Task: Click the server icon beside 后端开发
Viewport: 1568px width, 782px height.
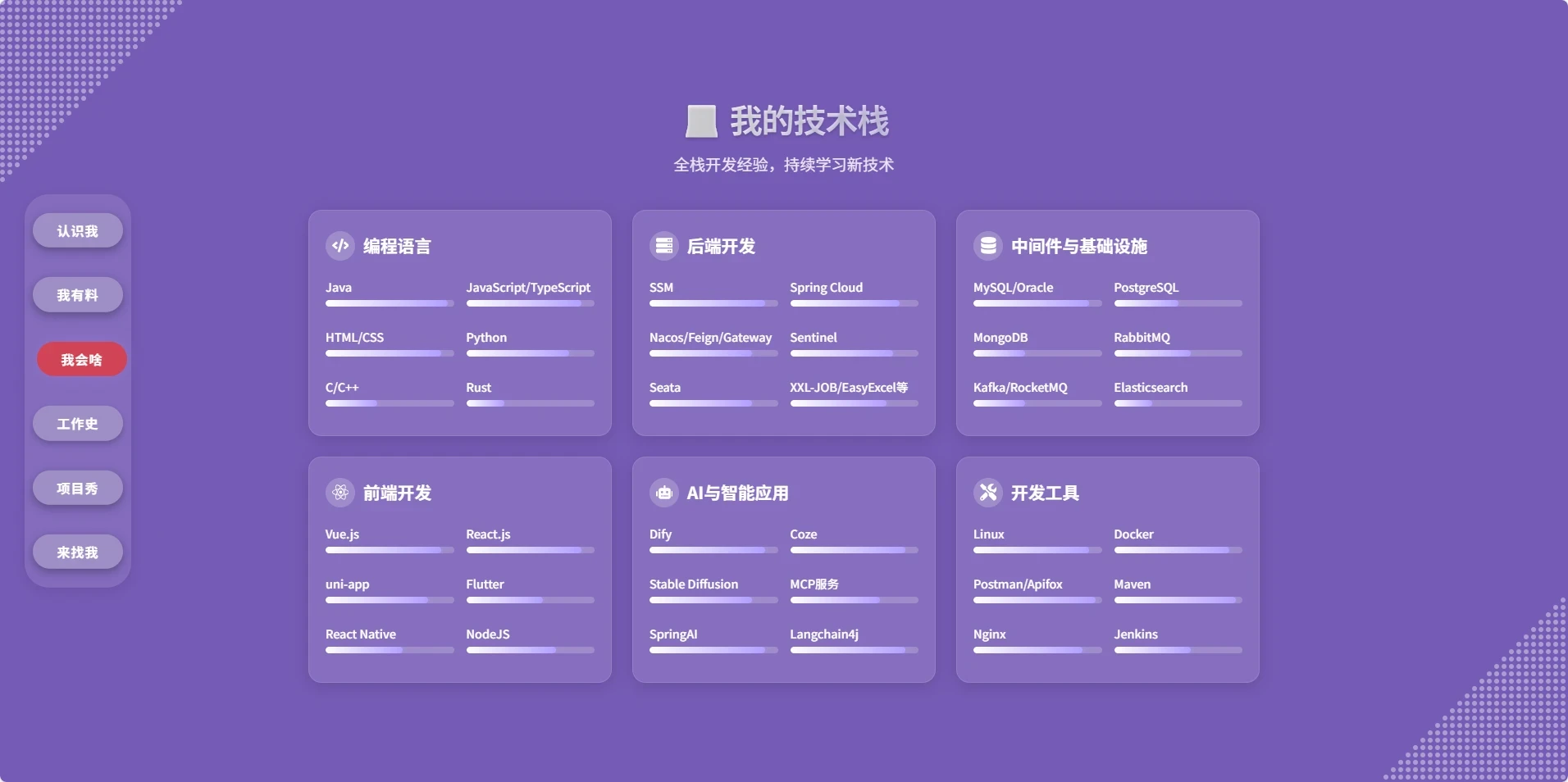Action: [664, 245]
